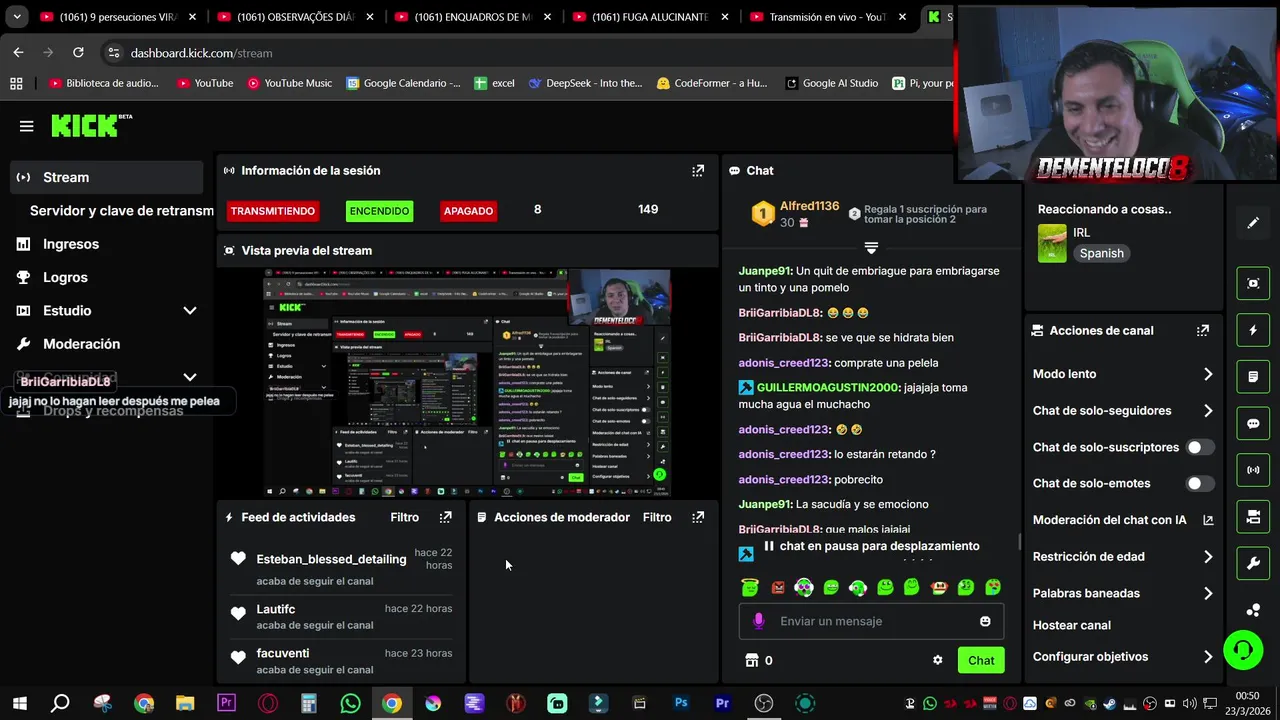Open Modo lento options arrow
Viewport: 1280px width, 720px height.
(x=1208, y=374)
